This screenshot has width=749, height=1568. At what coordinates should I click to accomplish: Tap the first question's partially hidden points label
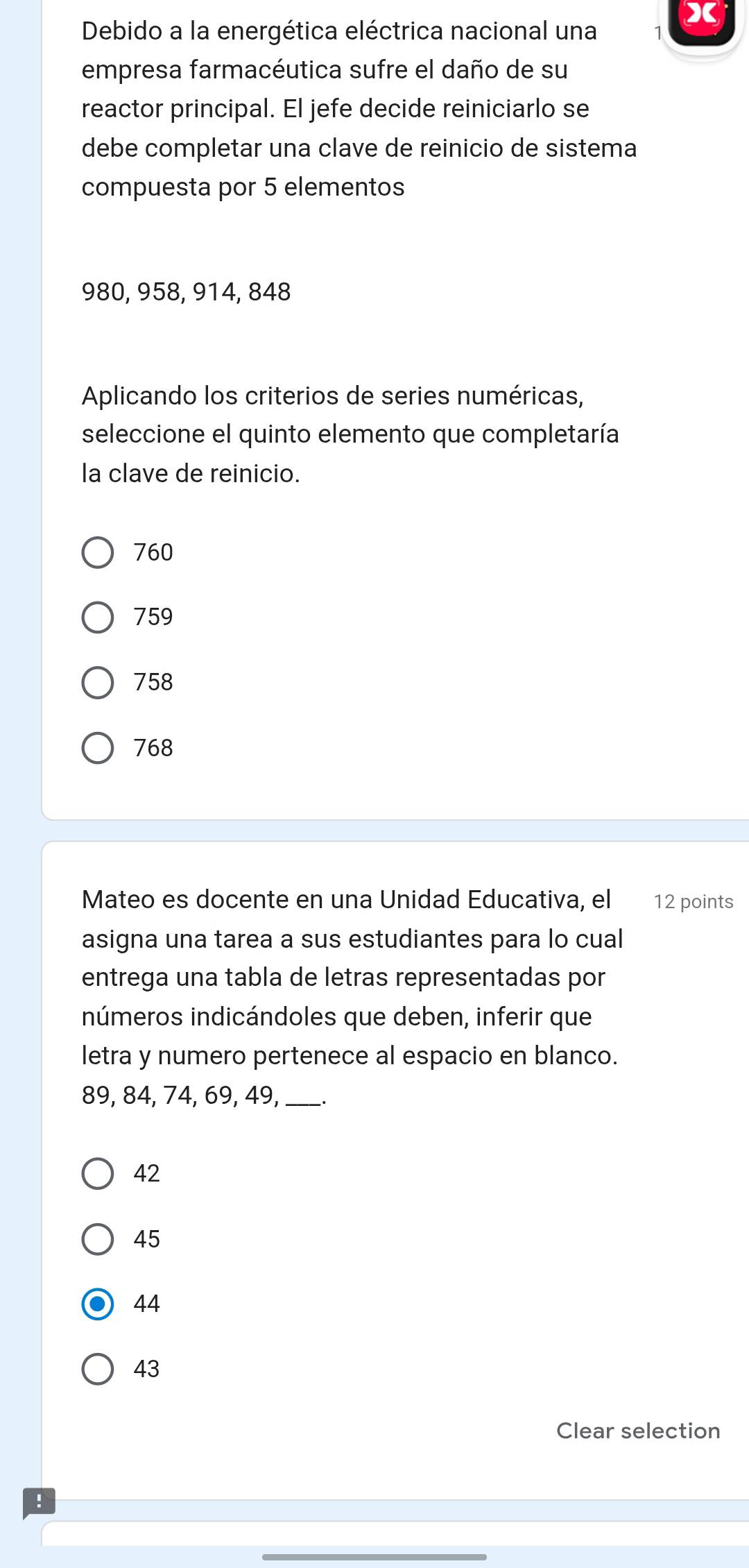(655, 33)
